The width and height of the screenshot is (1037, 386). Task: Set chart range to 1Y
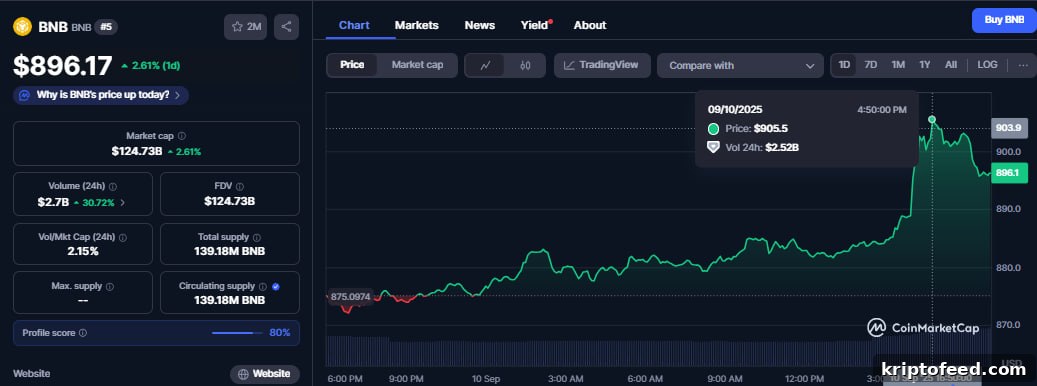pos(925,65)
